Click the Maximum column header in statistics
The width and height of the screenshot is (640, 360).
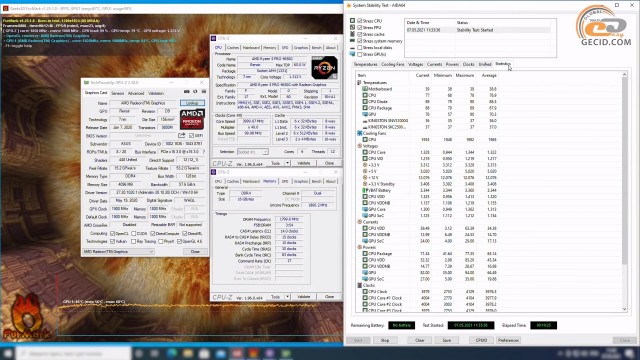pos(464,76)
